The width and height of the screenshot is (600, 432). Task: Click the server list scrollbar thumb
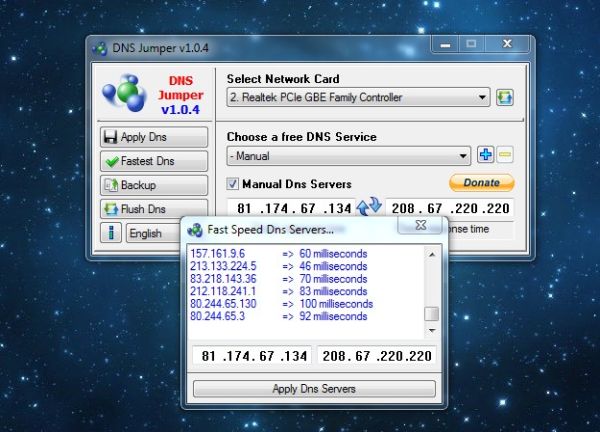(x=431, y=313)
